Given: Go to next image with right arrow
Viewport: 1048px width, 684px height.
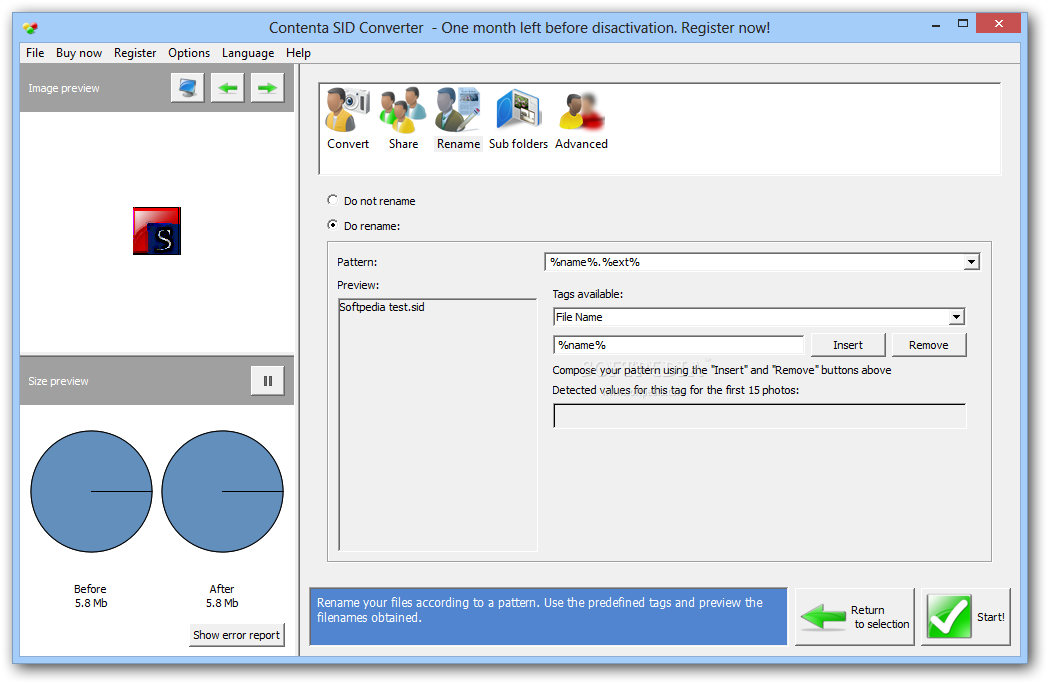Looking at the screenshot, I should pyautogui.click(x=267, y=88).
